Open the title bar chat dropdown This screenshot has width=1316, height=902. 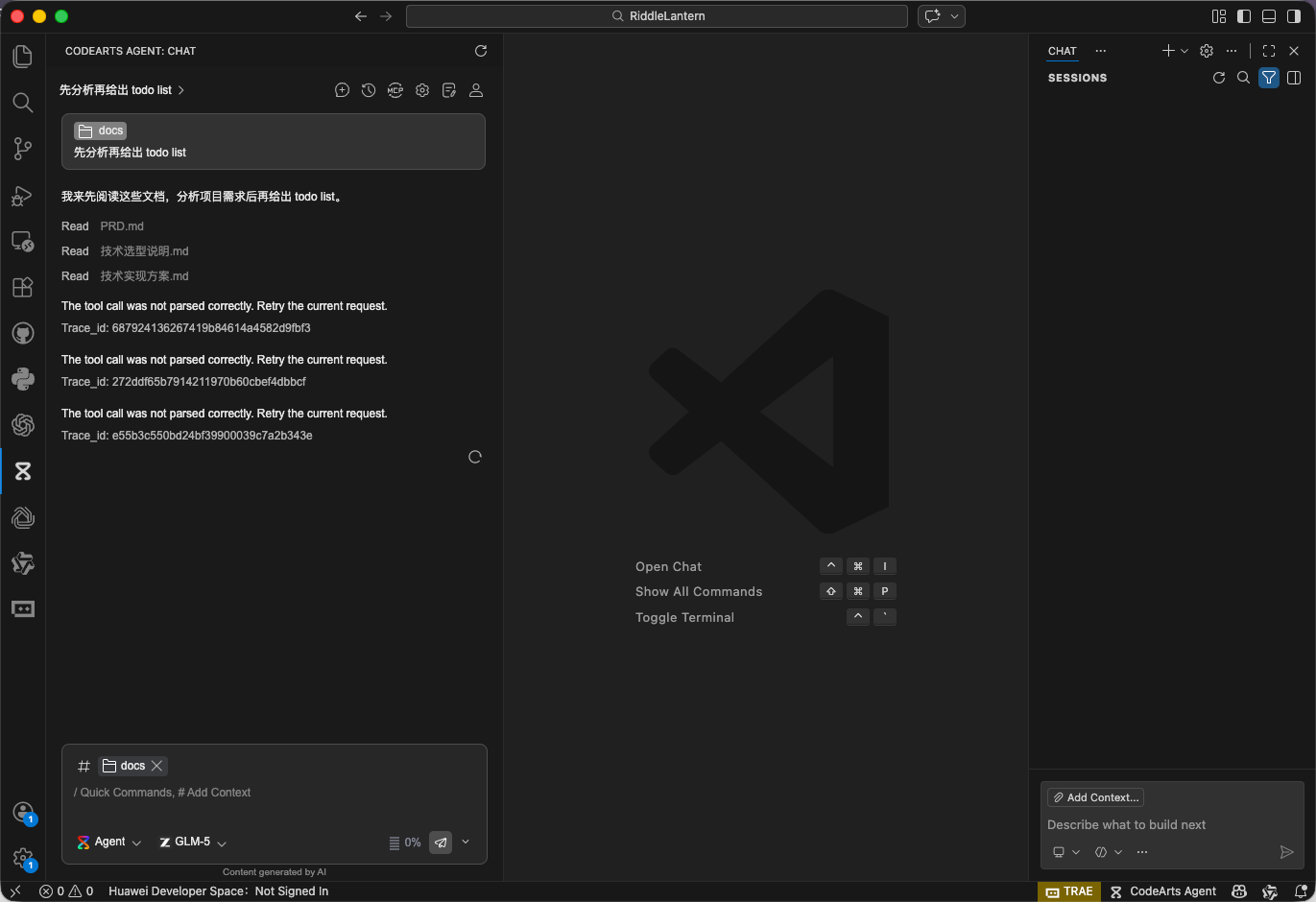pyautogui.click(x=955, y=16)
